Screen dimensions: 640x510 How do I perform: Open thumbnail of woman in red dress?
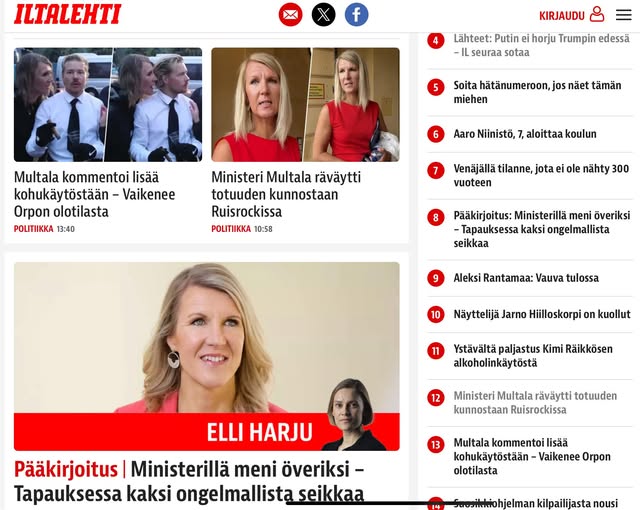point(305,105)
